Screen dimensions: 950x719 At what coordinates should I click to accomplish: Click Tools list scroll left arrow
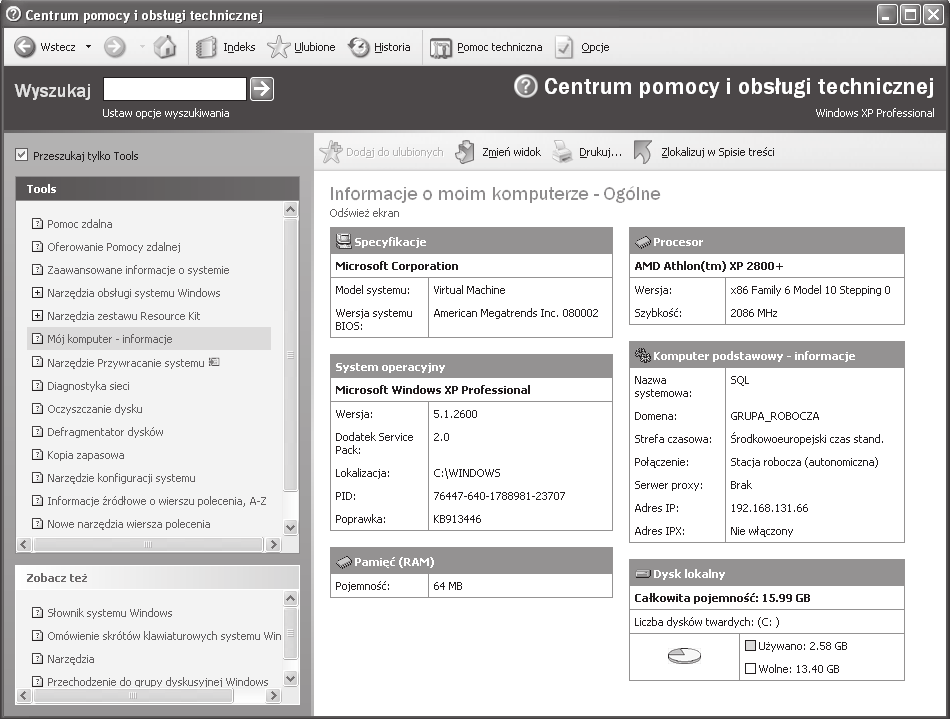(24, 544)
